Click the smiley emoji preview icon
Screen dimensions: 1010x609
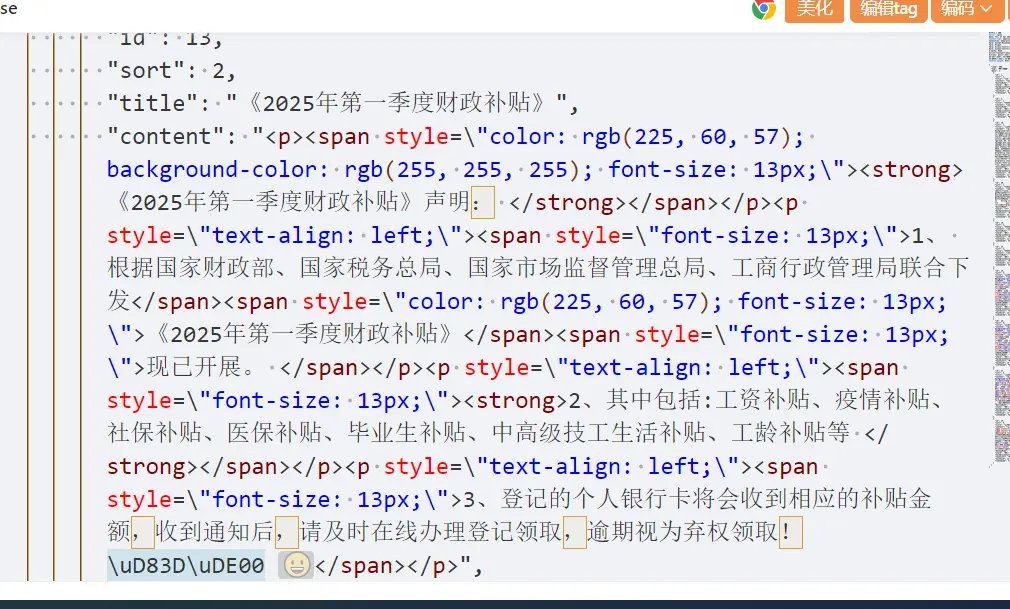(x=295, y=565)
